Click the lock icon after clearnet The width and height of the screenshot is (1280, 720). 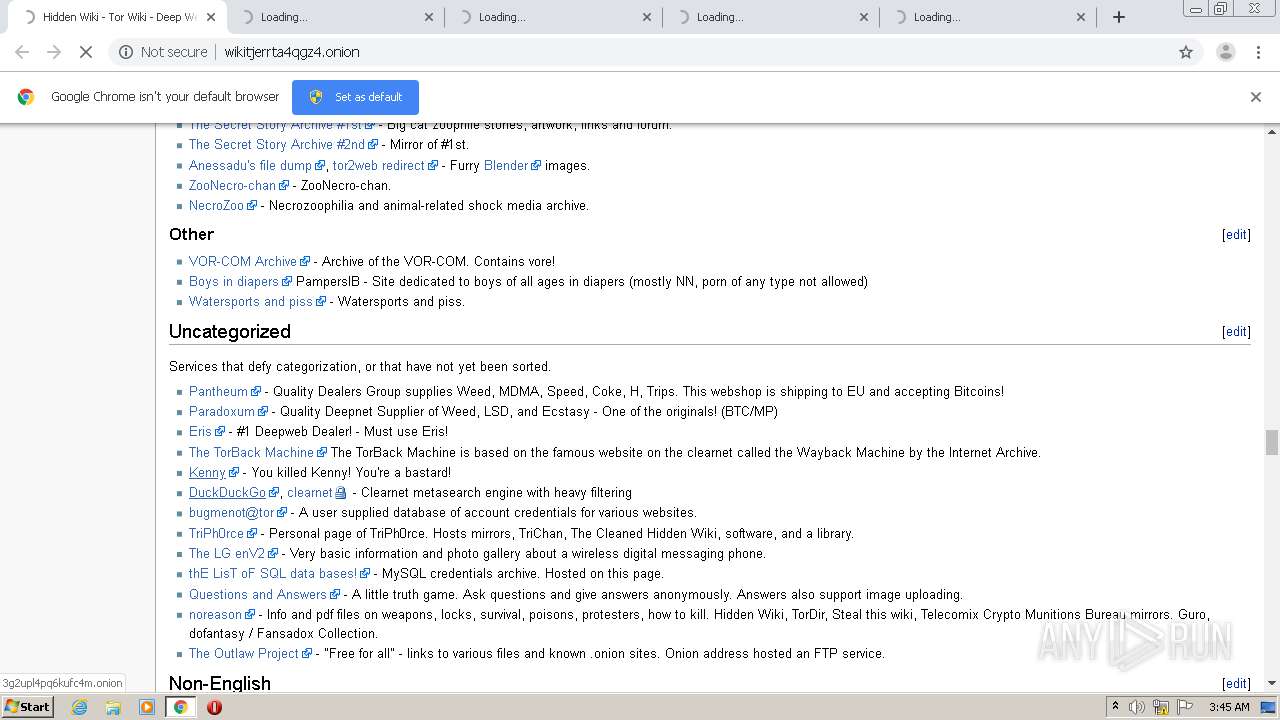point(341,493)
